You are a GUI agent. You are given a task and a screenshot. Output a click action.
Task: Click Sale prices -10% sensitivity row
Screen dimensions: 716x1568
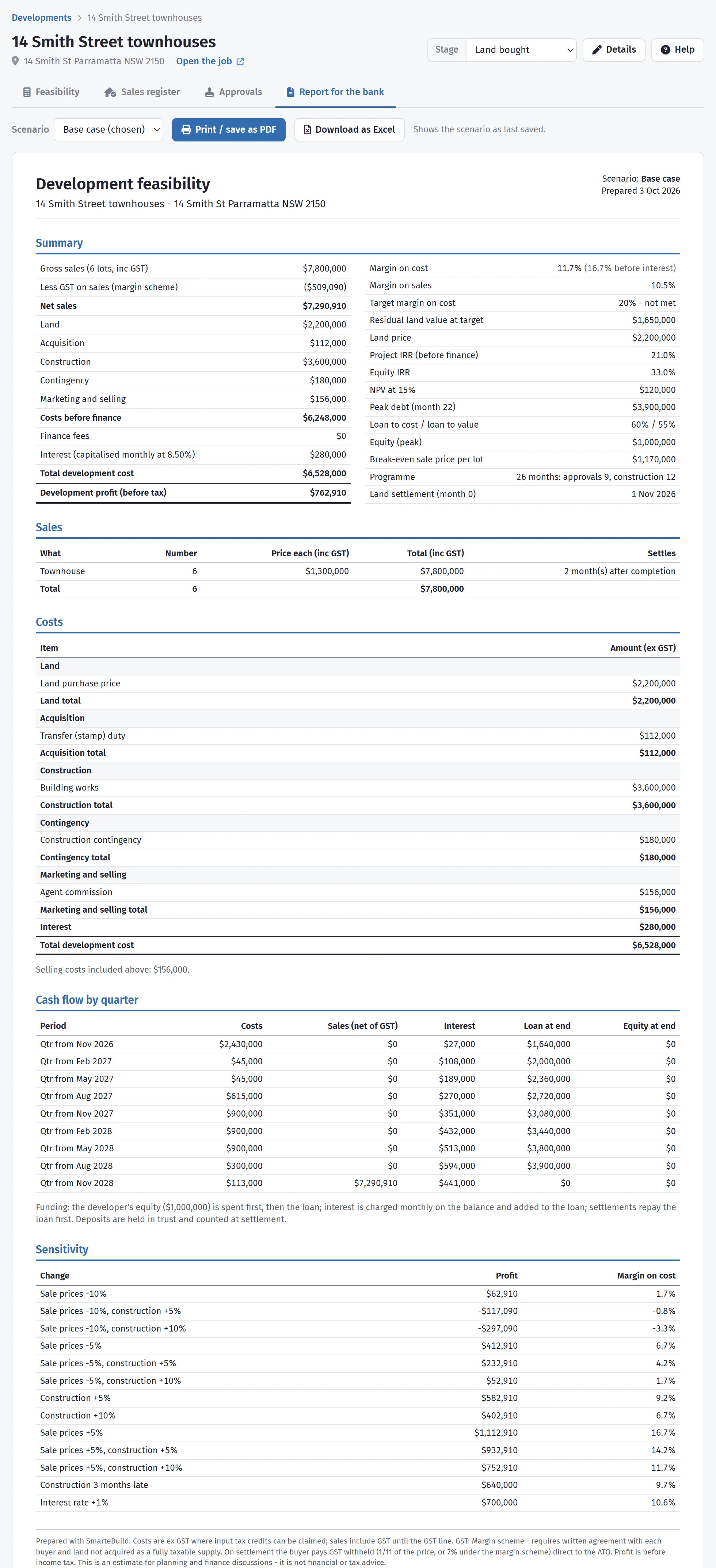pyautogui.click(x=358, y=1294)
